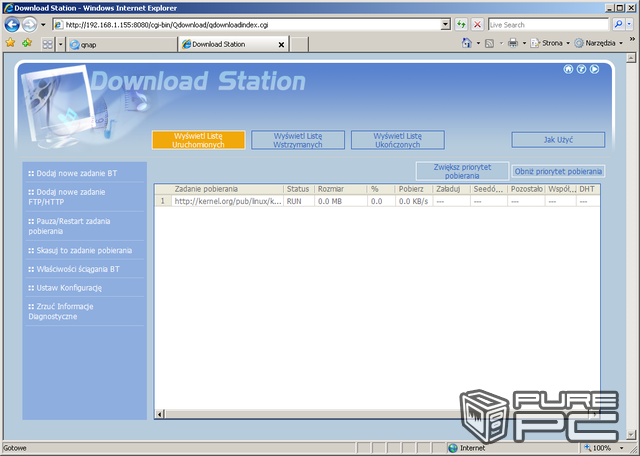This screenshot has height=456, width=640.
Task: Close the Download Station tab
Action: point(281,44)
